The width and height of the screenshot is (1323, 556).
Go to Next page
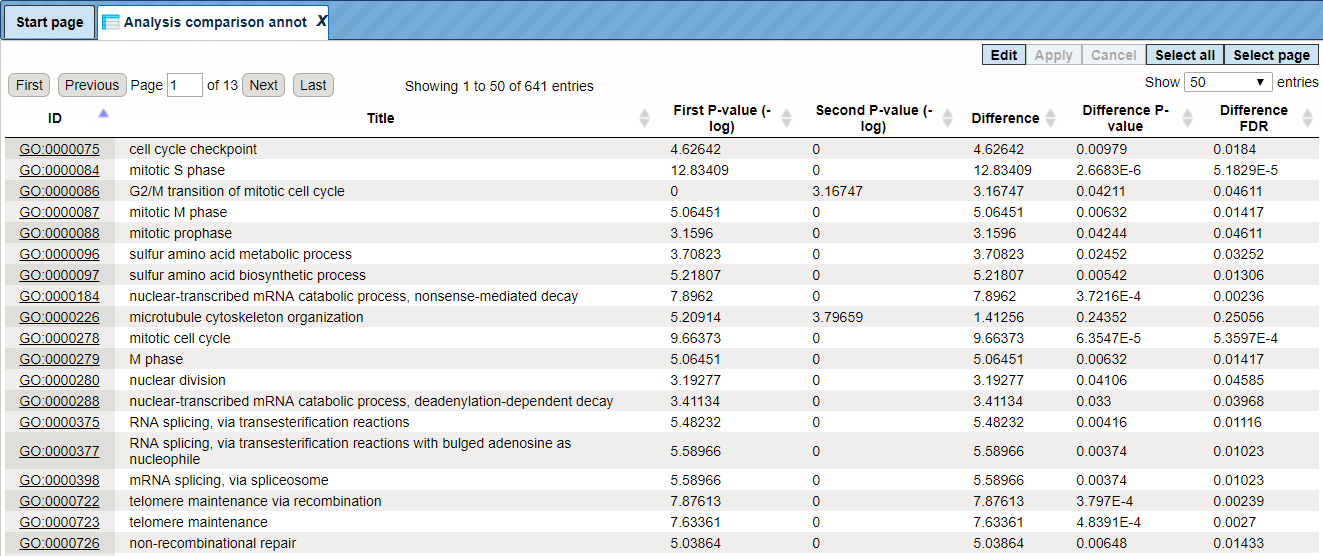pyautogui.click(x=263, y=85)
